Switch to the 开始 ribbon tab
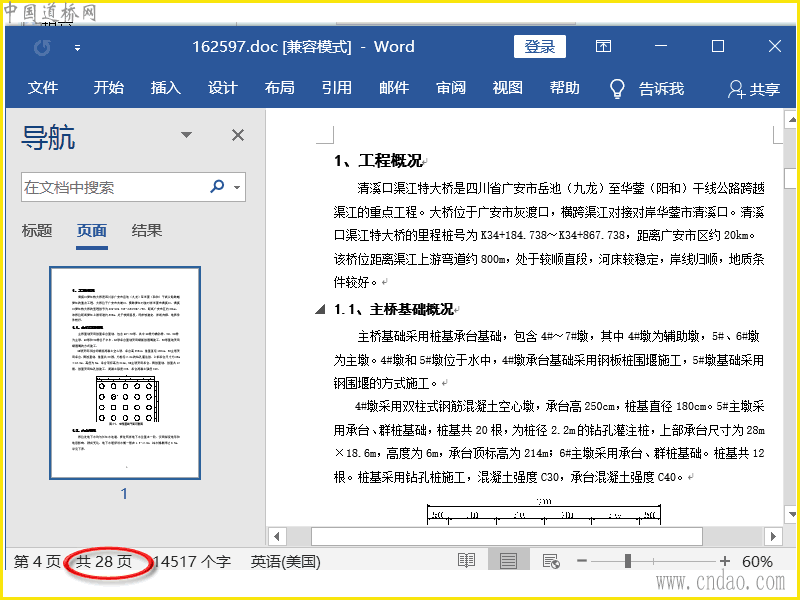The height and width of the screenshot is (600, 800). tap(108, 88)
